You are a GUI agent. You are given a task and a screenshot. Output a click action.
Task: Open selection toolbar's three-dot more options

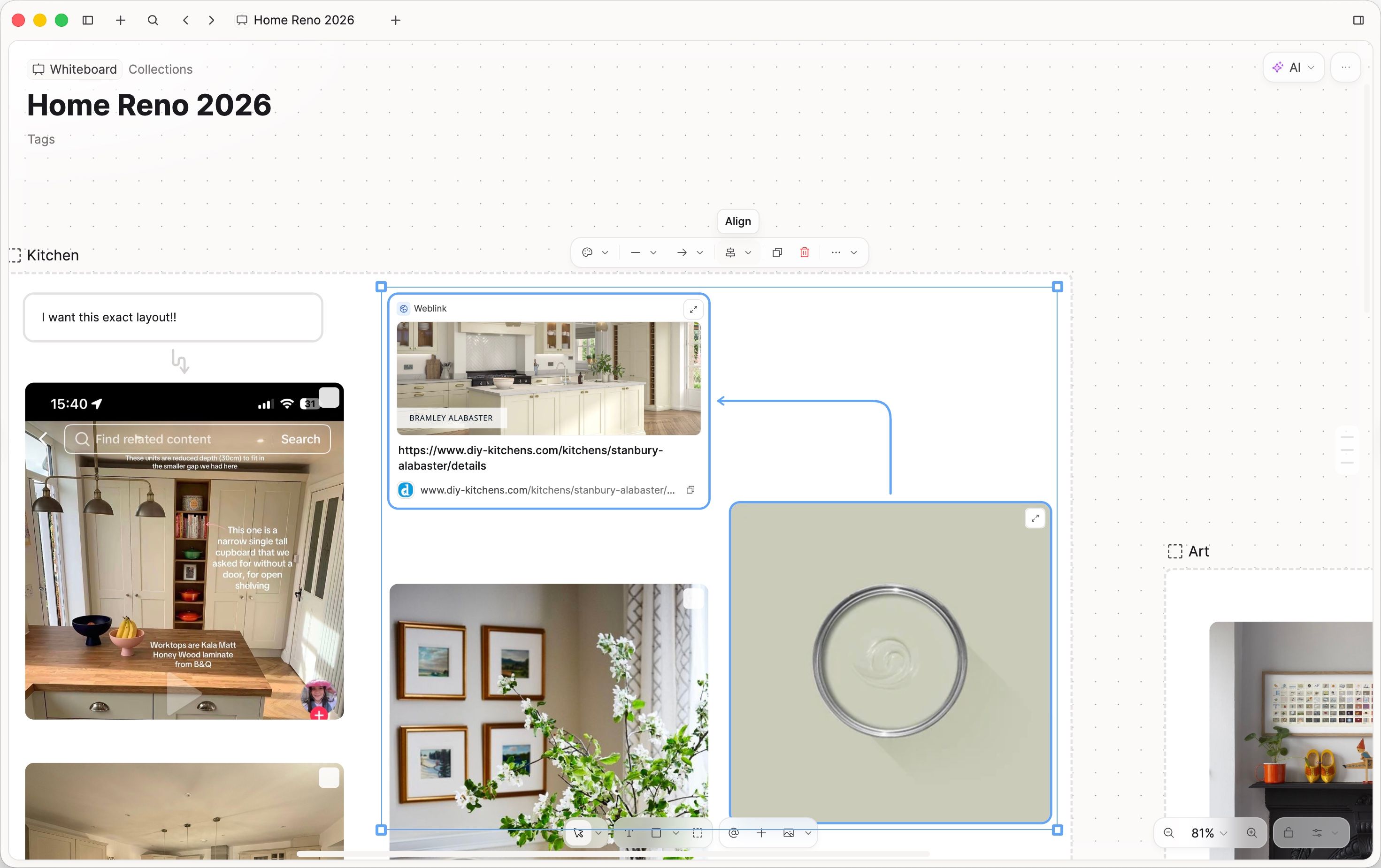pos(836,252)
